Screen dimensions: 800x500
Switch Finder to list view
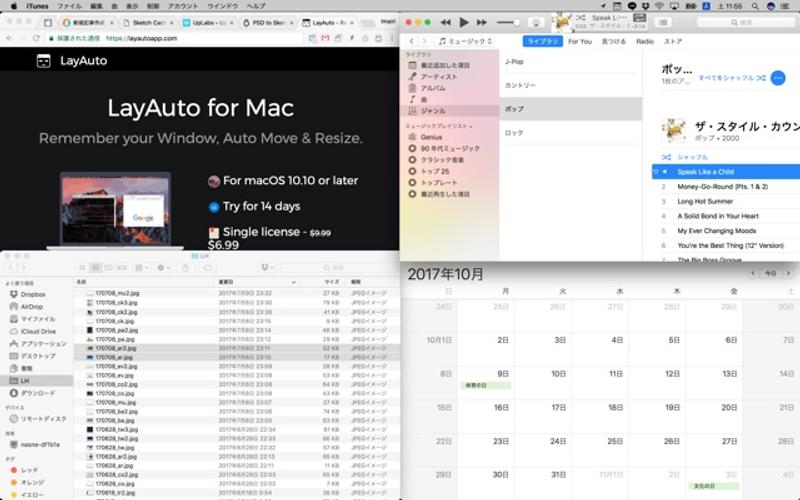(96, 267)
